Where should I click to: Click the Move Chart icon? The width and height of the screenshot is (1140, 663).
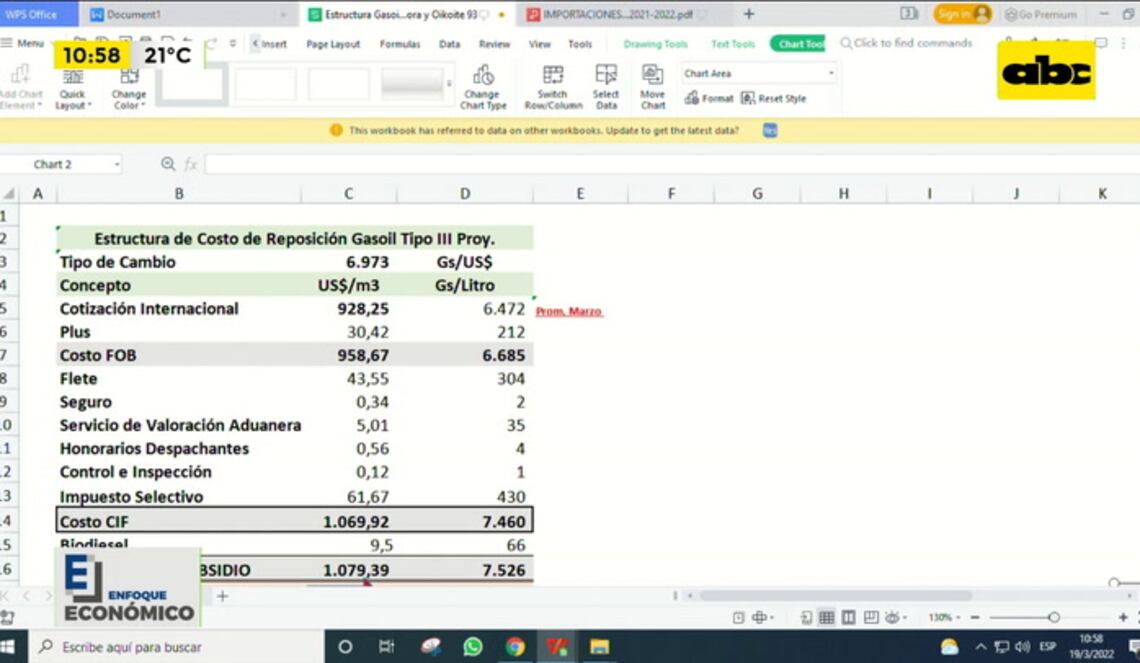(x=652, y=76)
